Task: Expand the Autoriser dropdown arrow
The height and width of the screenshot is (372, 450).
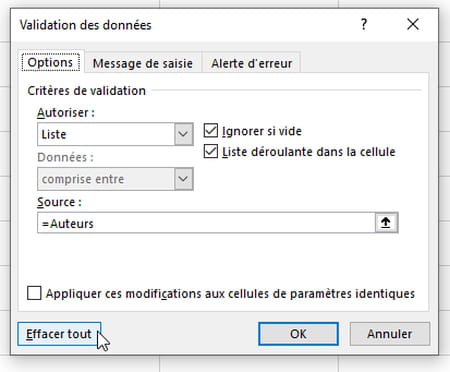Action: pyautogui.click(x=183, y=134)
